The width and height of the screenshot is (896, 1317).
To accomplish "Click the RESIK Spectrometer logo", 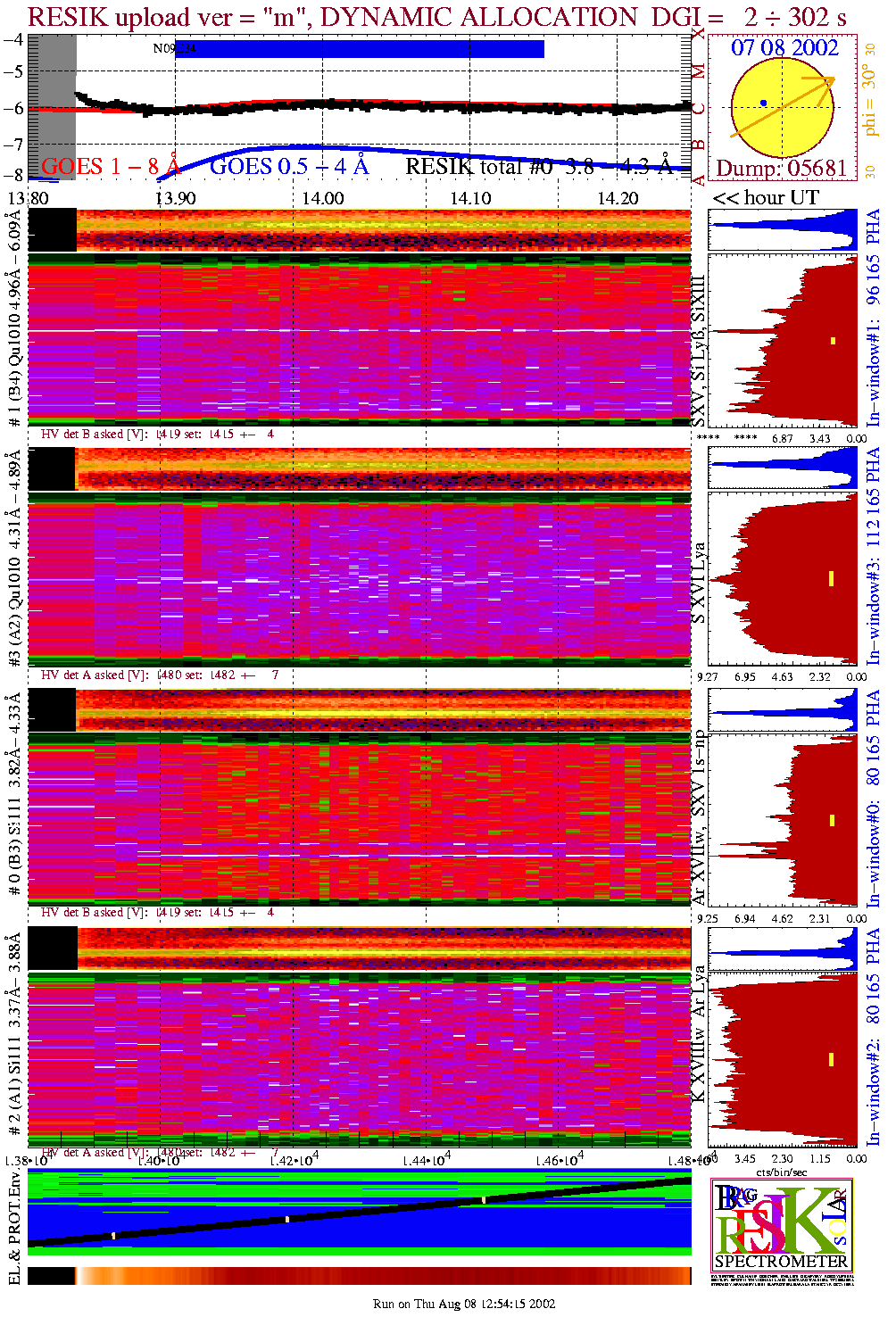I will (x=782, y=1224).
